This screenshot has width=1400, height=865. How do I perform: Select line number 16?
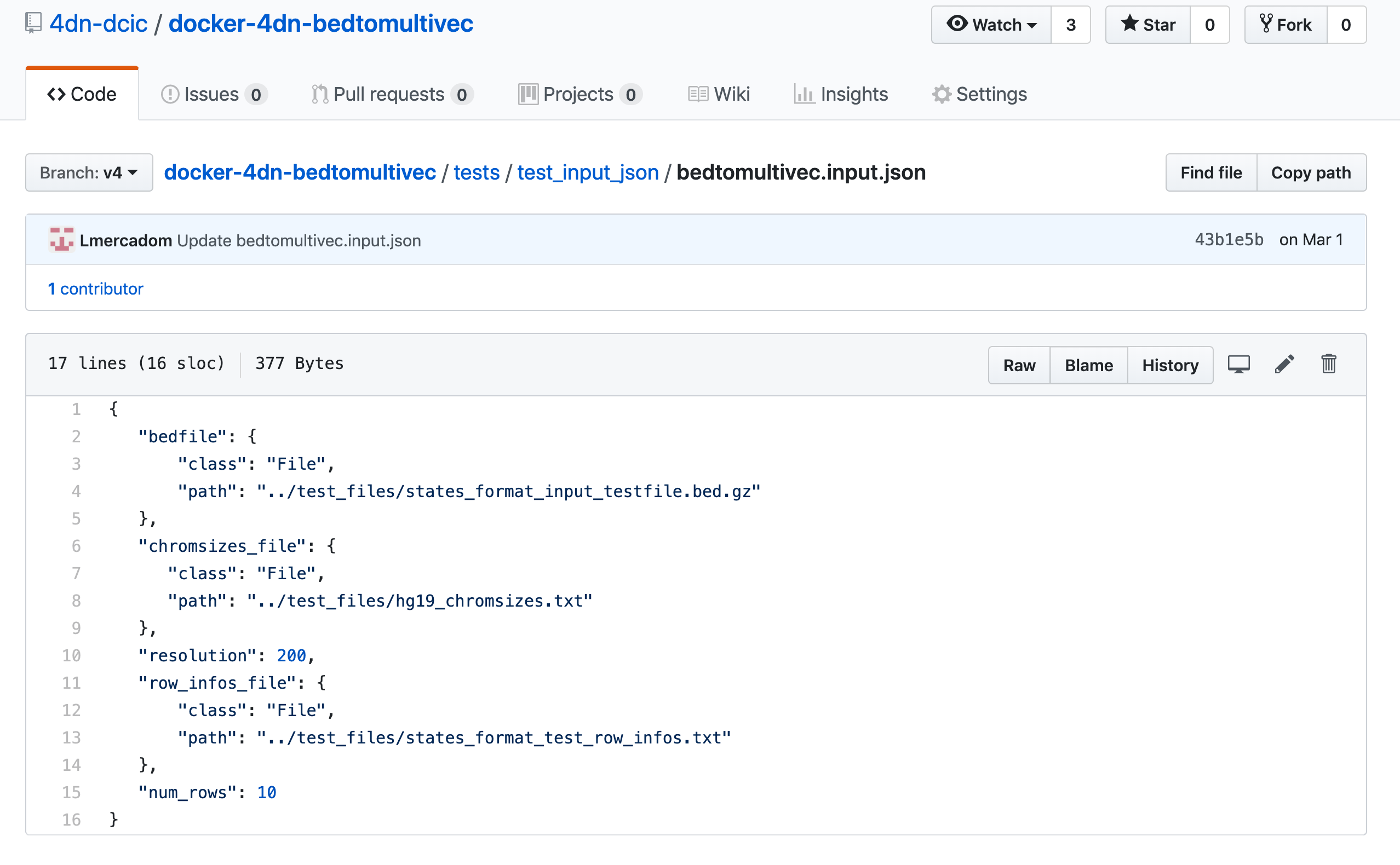[x=72, y=820]
